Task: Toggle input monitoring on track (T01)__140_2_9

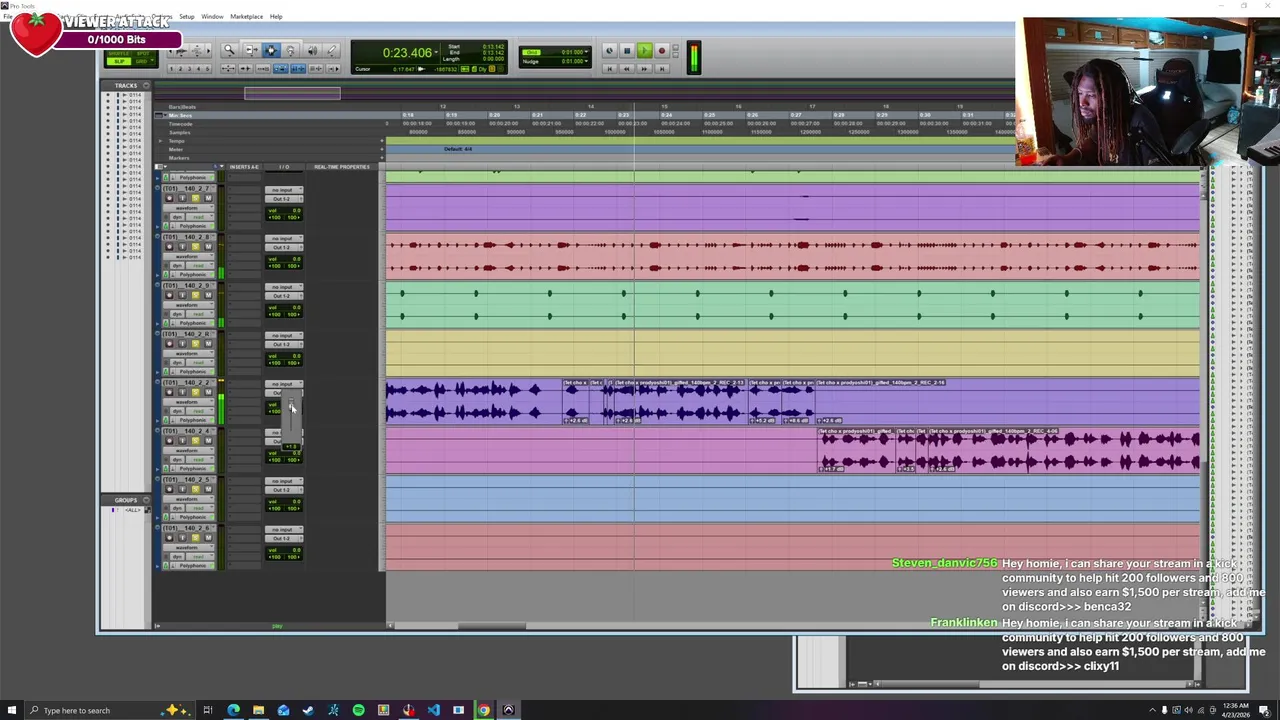Action: pyautogui.click(x=183, y=295)
